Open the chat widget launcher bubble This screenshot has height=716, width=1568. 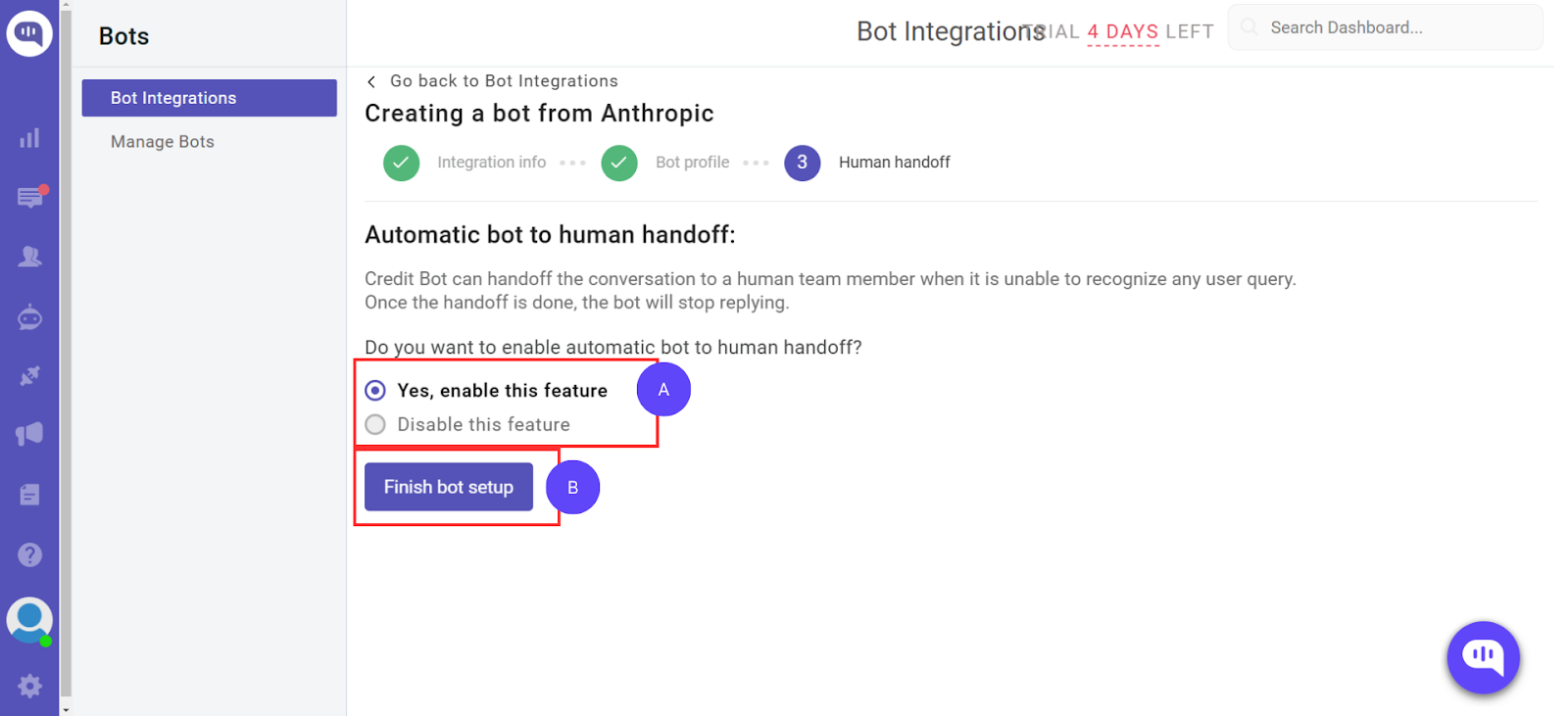pyautogui.click(x=1483, y=657)
